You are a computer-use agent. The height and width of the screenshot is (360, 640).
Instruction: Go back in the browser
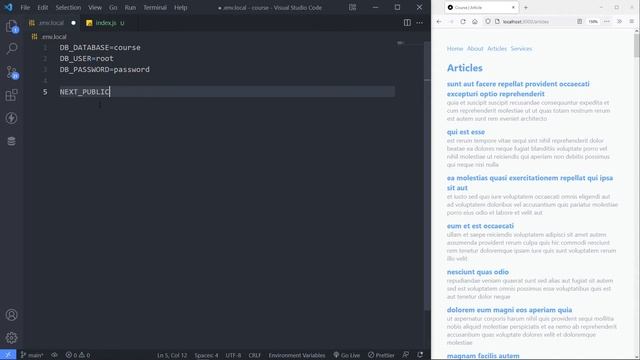(439, 22)
